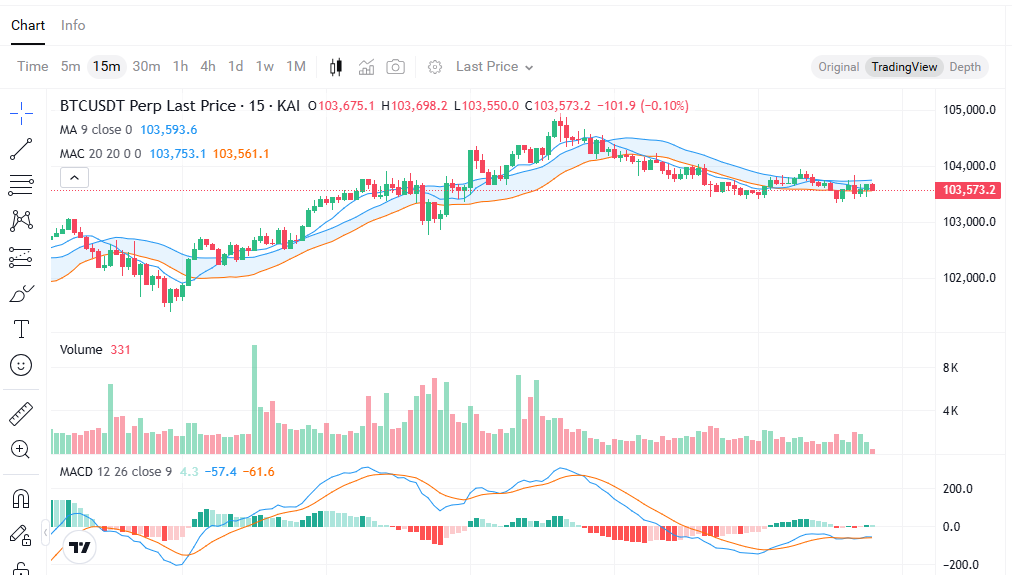
Task: Select the trend line drawing tool
Action: coord(21,149)
